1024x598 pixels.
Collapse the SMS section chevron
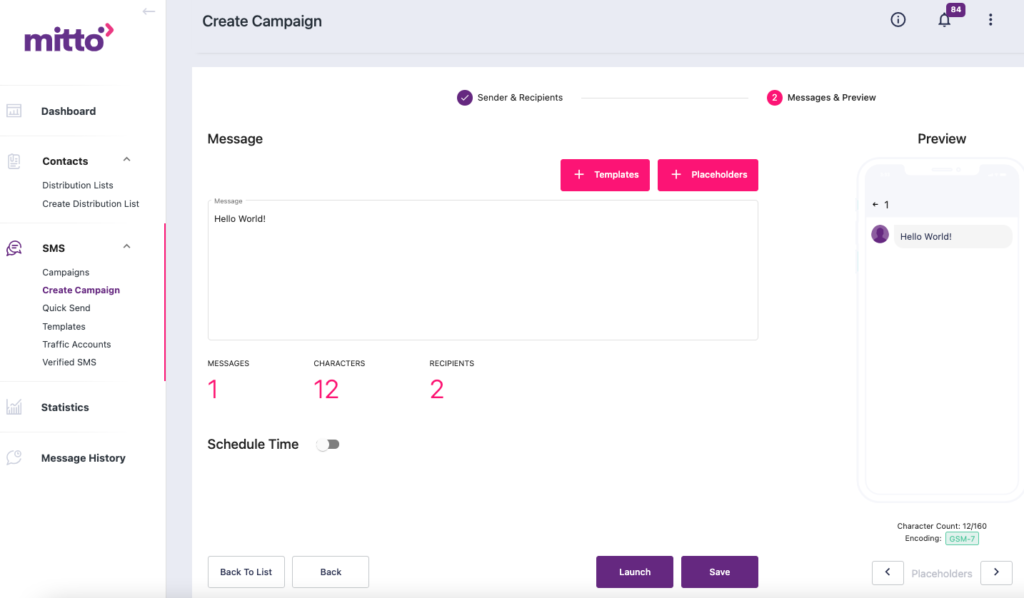pos(126,245)
